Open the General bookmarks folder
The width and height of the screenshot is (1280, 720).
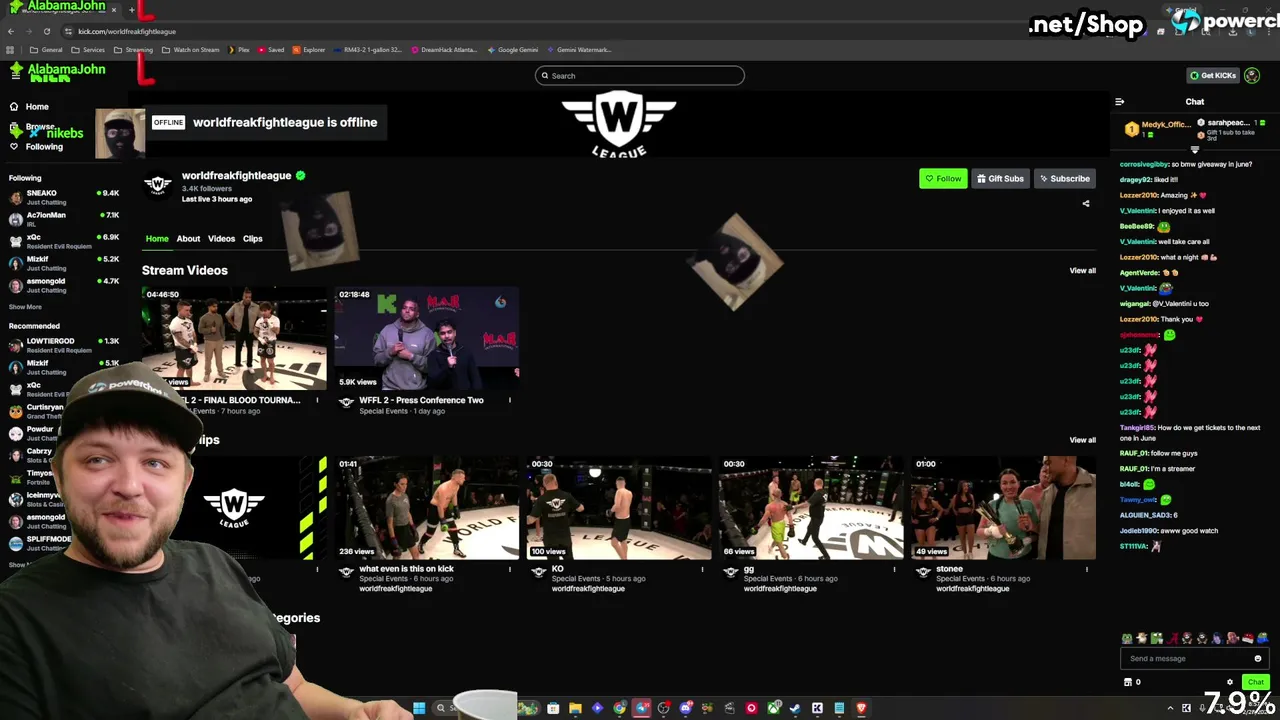pyautogui.click(x=46, y=50)
